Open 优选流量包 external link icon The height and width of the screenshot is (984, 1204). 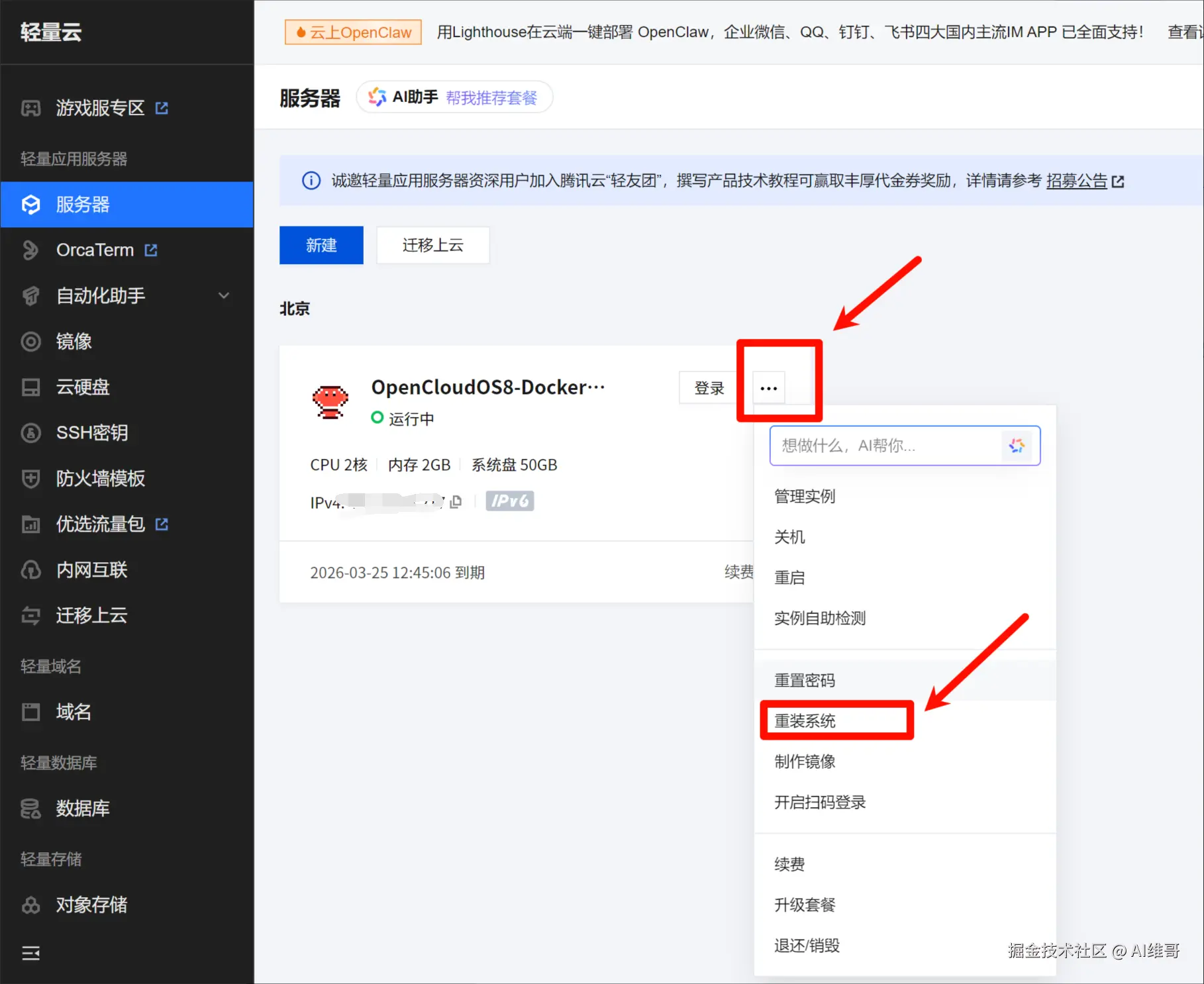pos(162,524)
